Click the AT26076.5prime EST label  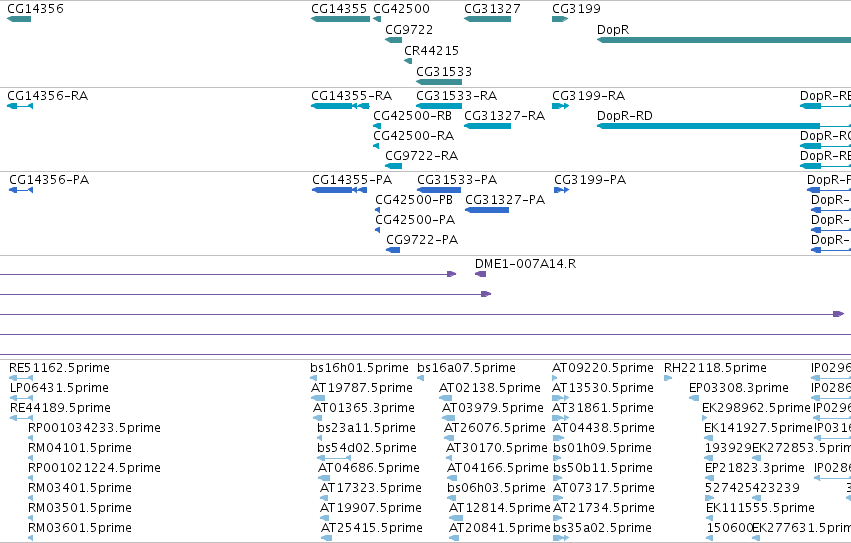[x=495, y=428]
